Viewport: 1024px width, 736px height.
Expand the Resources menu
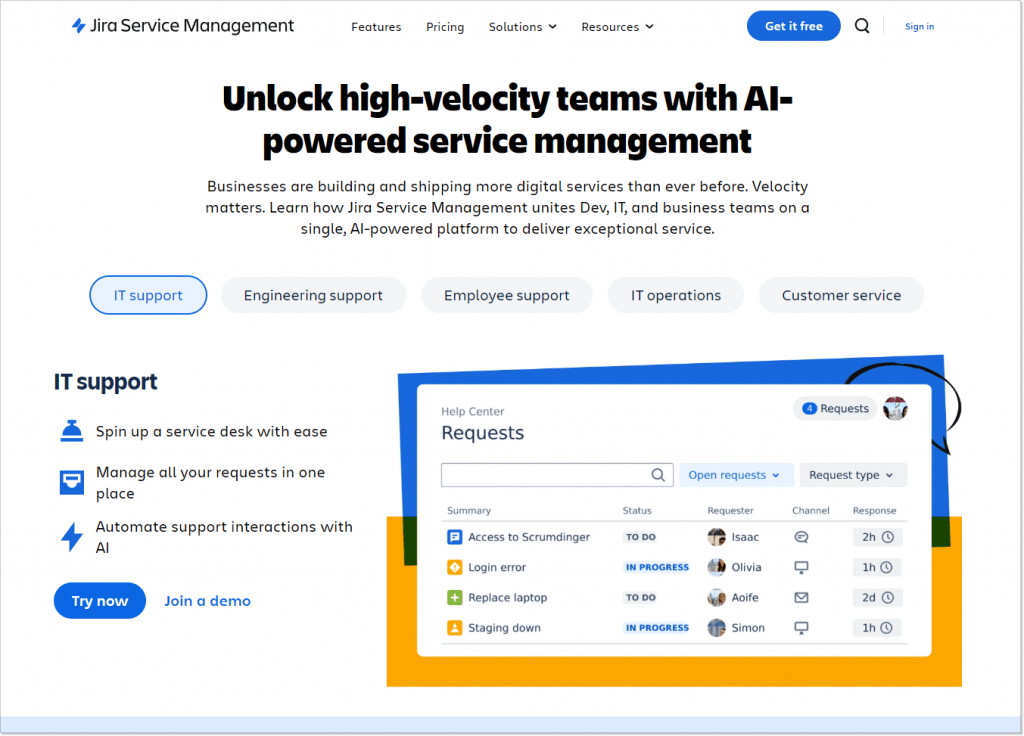[617, 27]
